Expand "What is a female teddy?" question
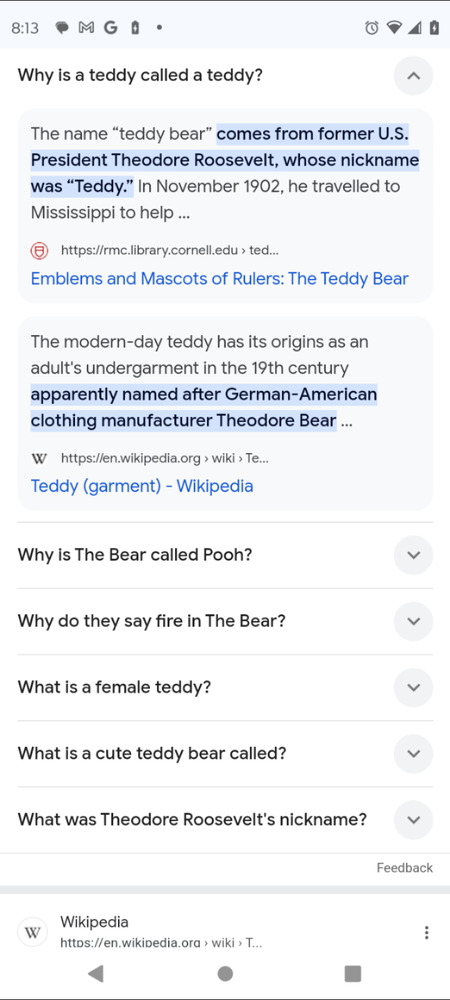 [x=413, y=688]
